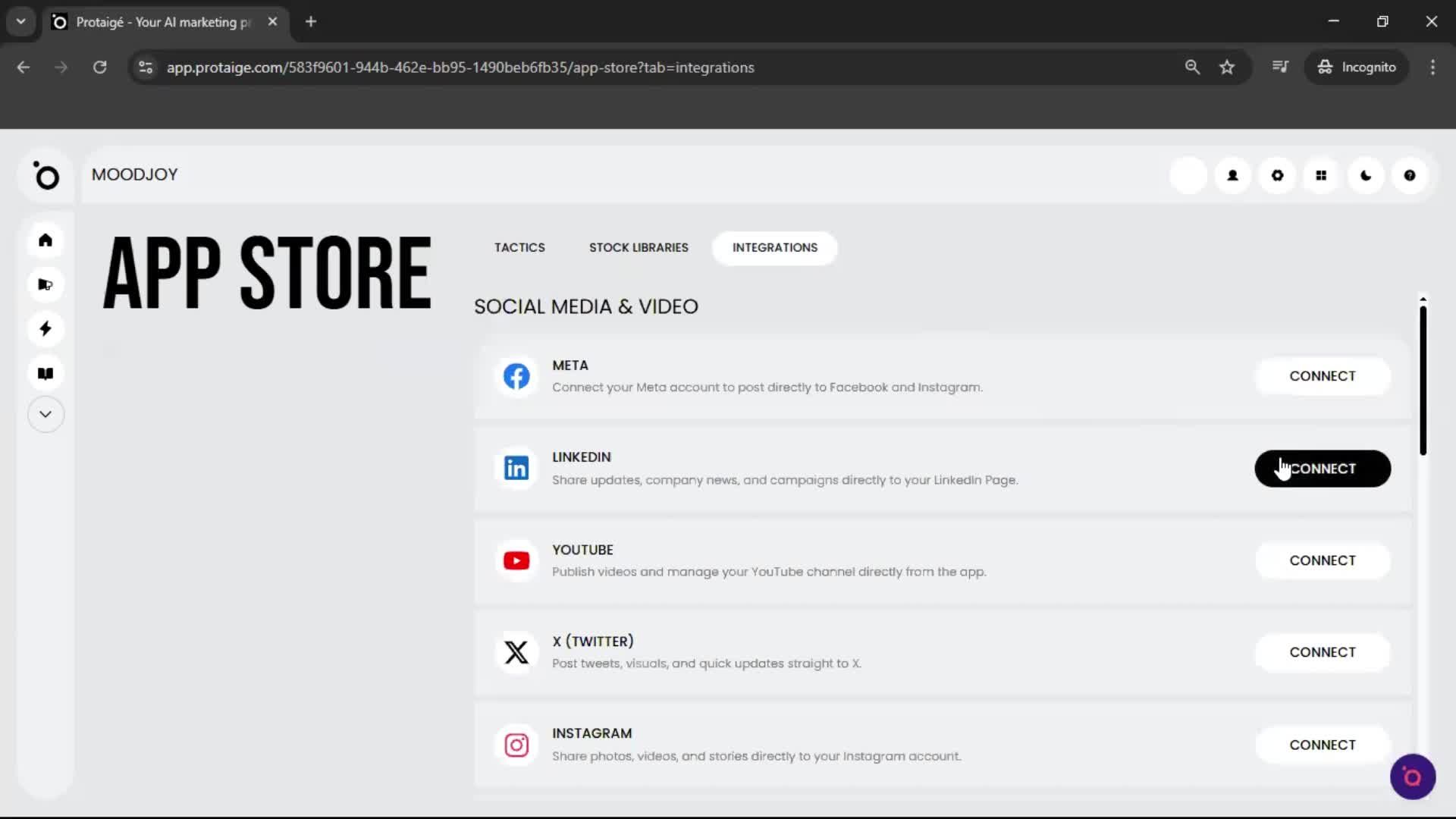Toggle dark mode with the moon icon

coord(1365,175)
